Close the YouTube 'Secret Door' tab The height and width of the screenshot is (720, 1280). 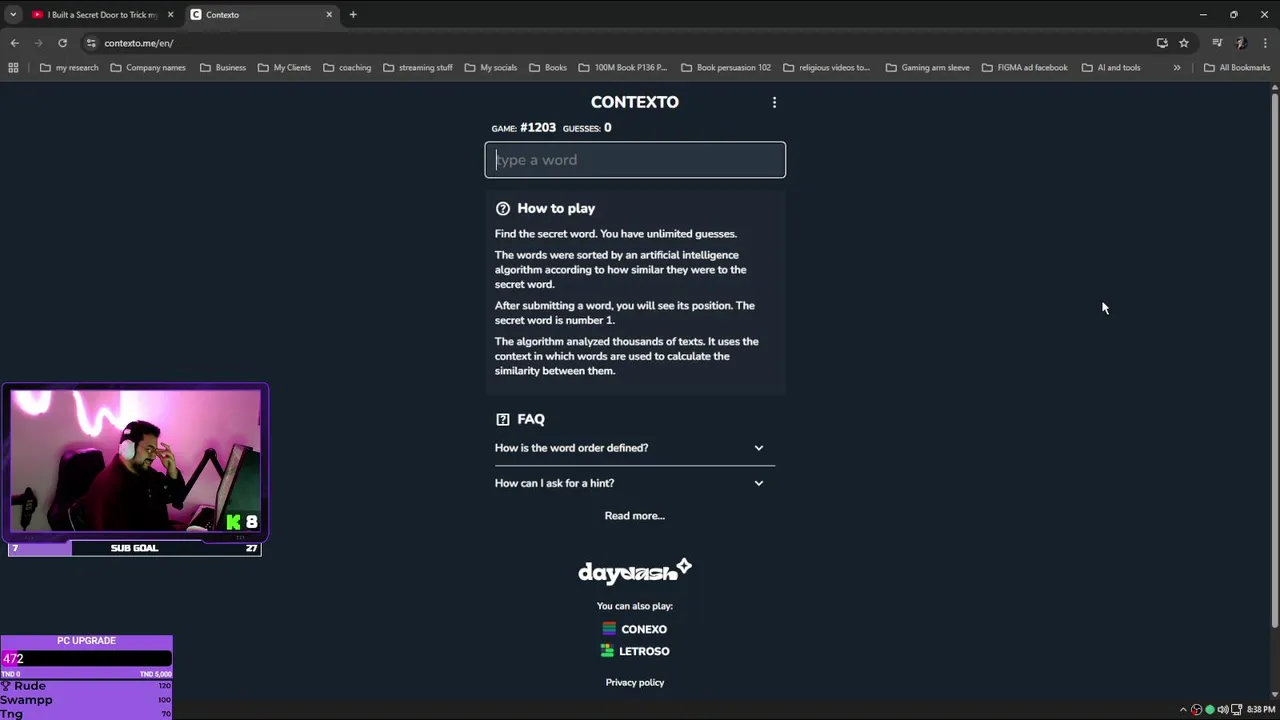click(170, 15)
